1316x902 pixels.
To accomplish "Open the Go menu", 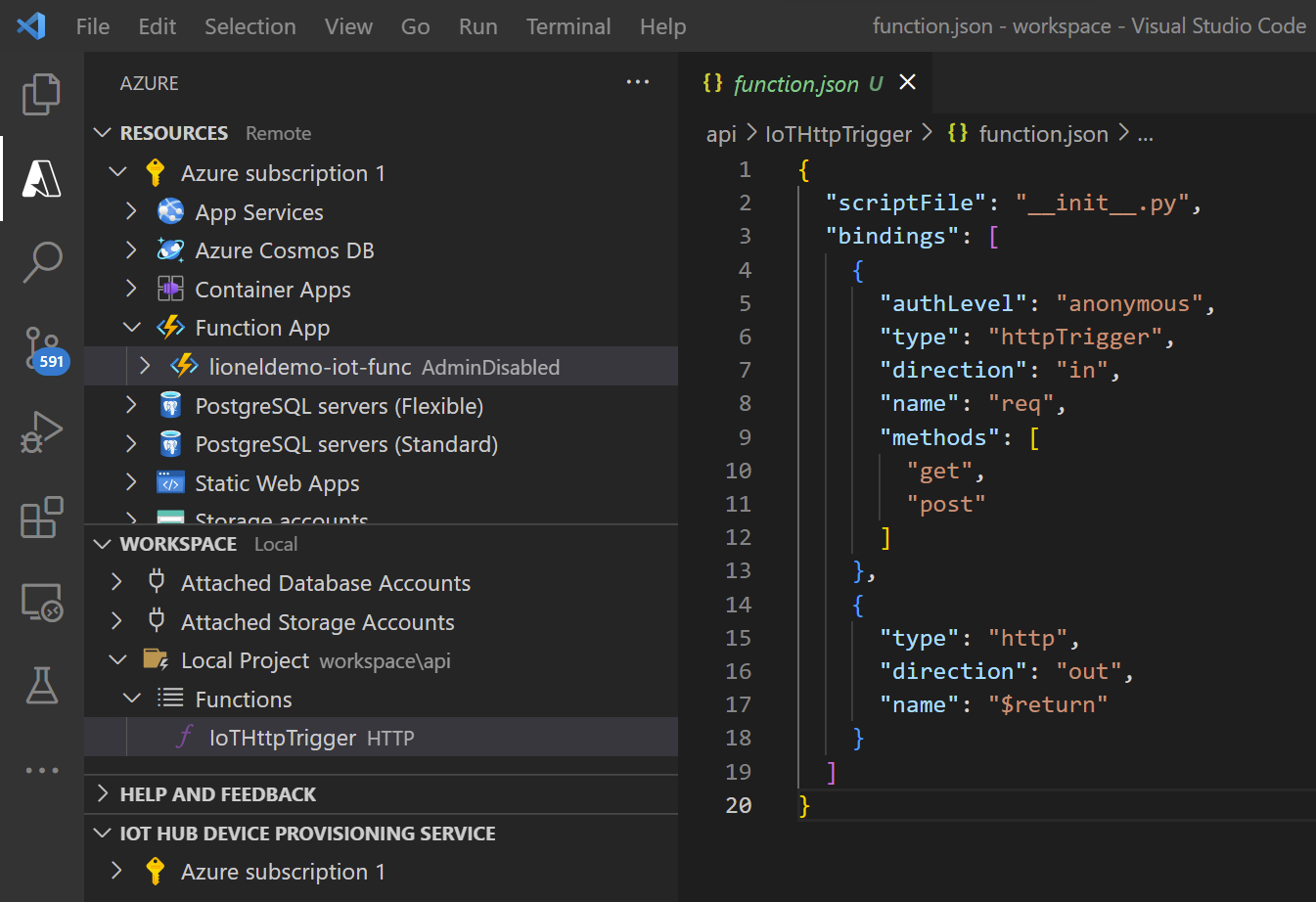I will click(x=415, y=26).
